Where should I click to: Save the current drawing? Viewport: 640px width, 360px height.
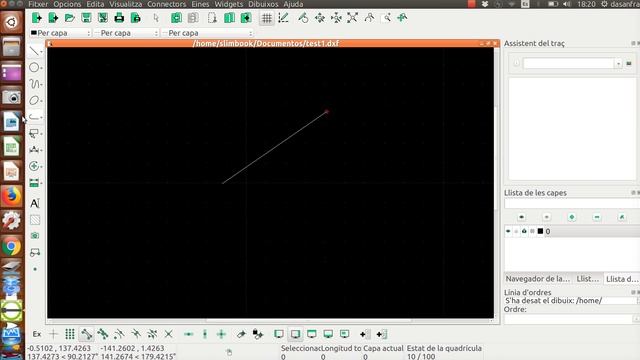coord(86,18)
